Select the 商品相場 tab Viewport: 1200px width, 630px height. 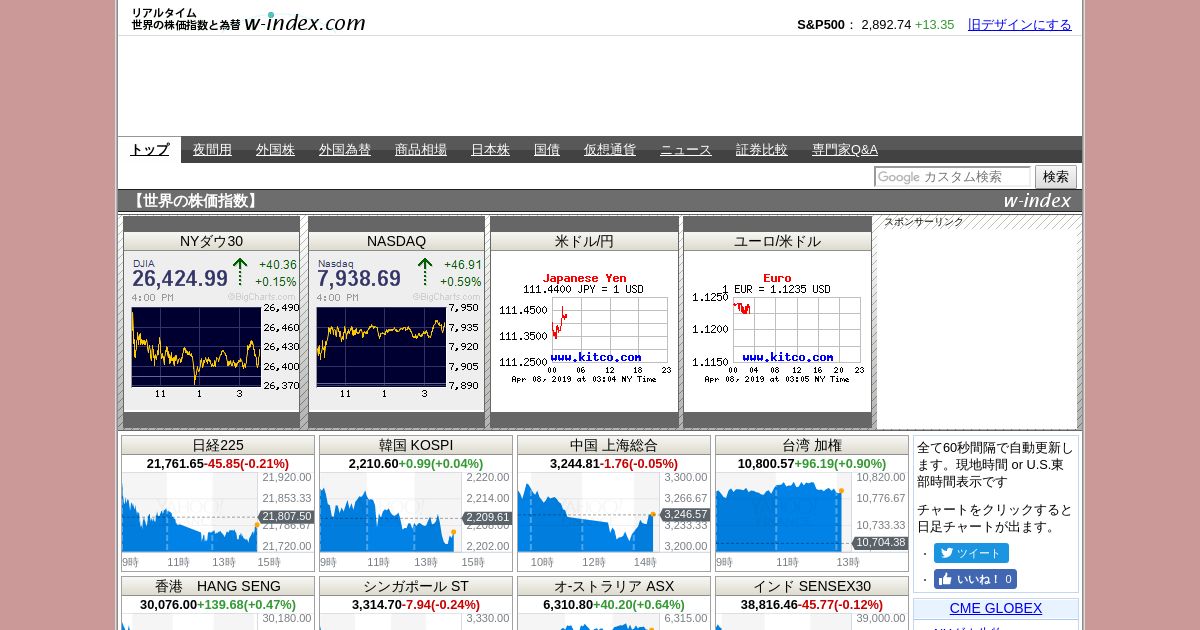421,150
